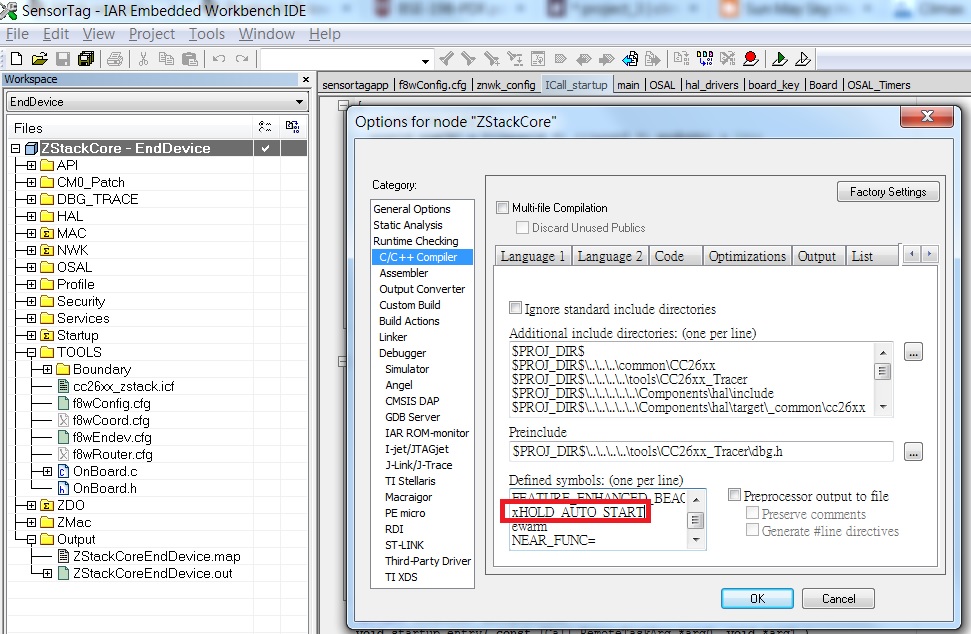Click the batch column icon in the Files header
Viewport: 971px width, 634px height.
[292, 128]
